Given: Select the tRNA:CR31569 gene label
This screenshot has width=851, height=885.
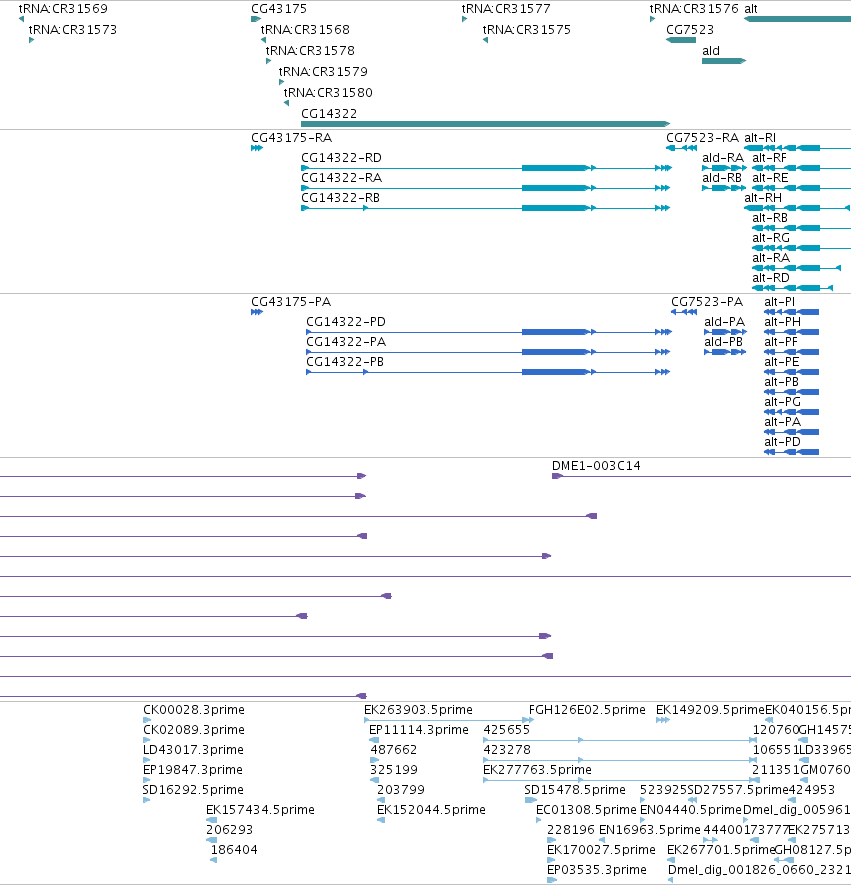Looking at the screenshot, I should pos(63,9).
